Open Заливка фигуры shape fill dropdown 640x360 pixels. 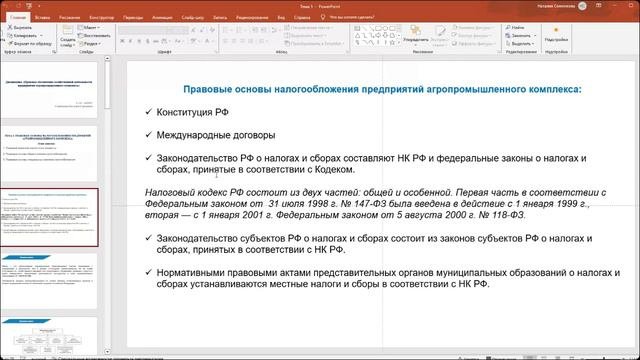coord(473,27)
